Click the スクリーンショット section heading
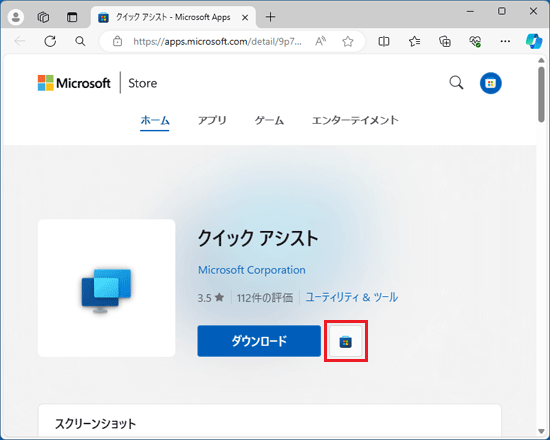The width and height of the screenshot is (550, 440). (x=95, y=424)
